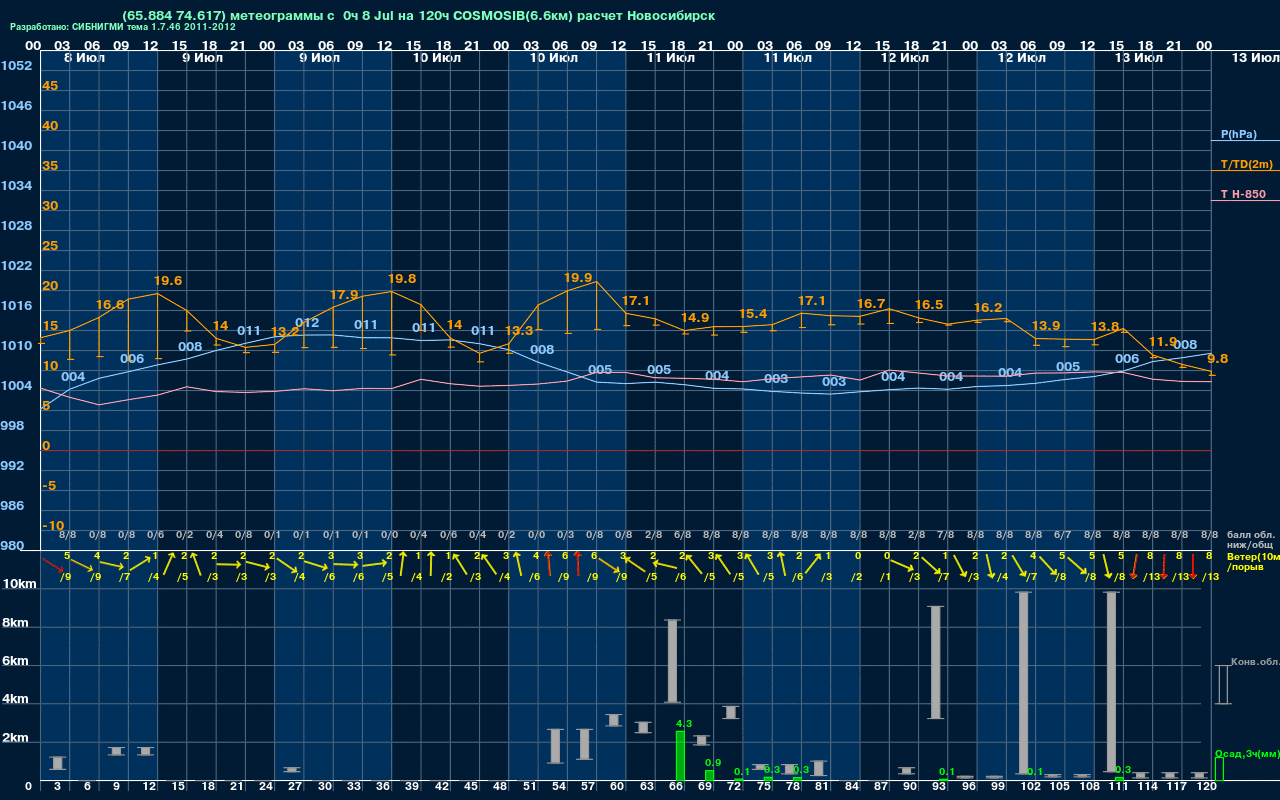Click the 11.9 temperature value

tap(1163, 342)
